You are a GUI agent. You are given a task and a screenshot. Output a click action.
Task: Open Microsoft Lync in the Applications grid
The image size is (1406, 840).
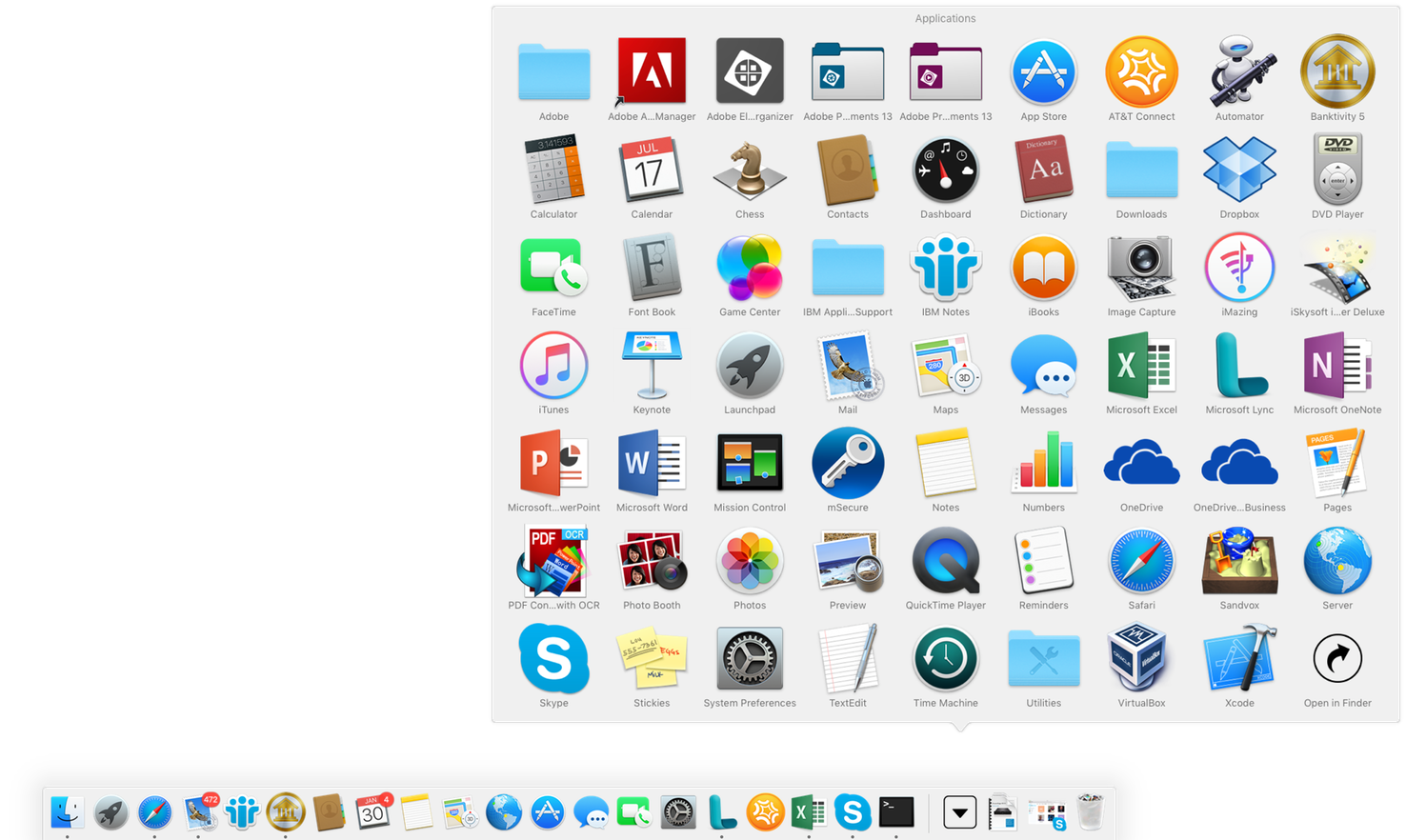pos(1239,365)
